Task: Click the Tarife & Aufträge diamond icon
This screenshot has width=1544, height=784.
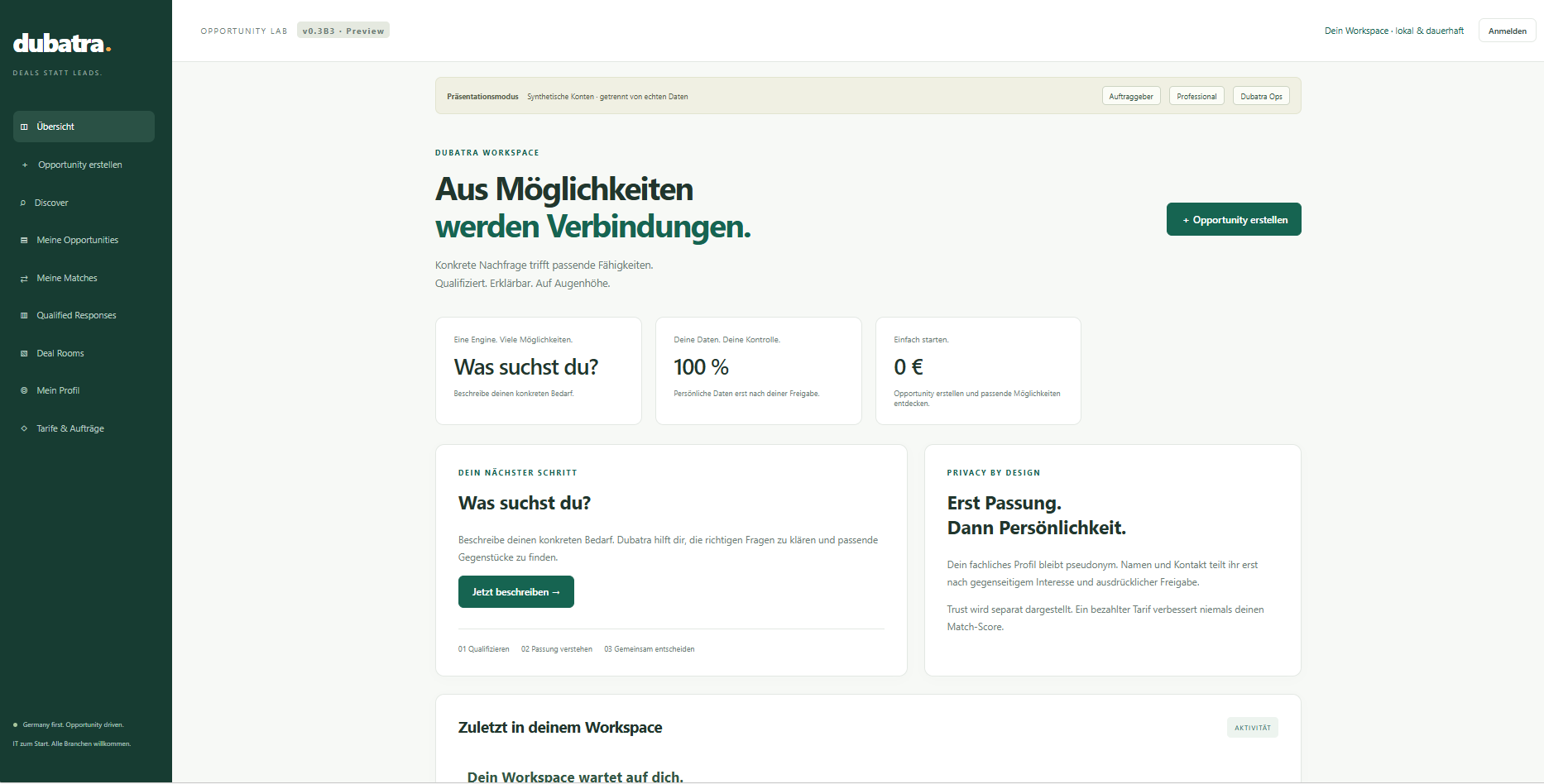Action: pos(24,428)
